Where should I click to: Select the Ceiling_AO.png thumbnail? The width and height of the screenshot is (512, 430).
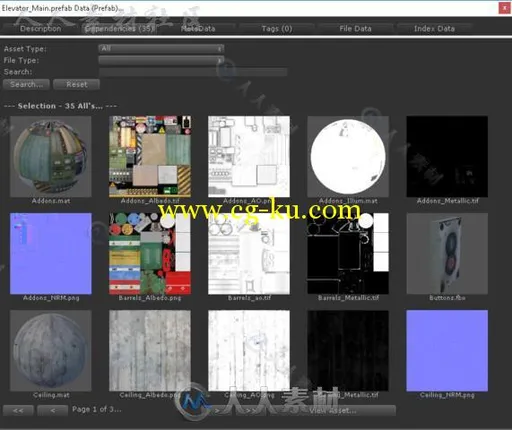coord(249,351)
